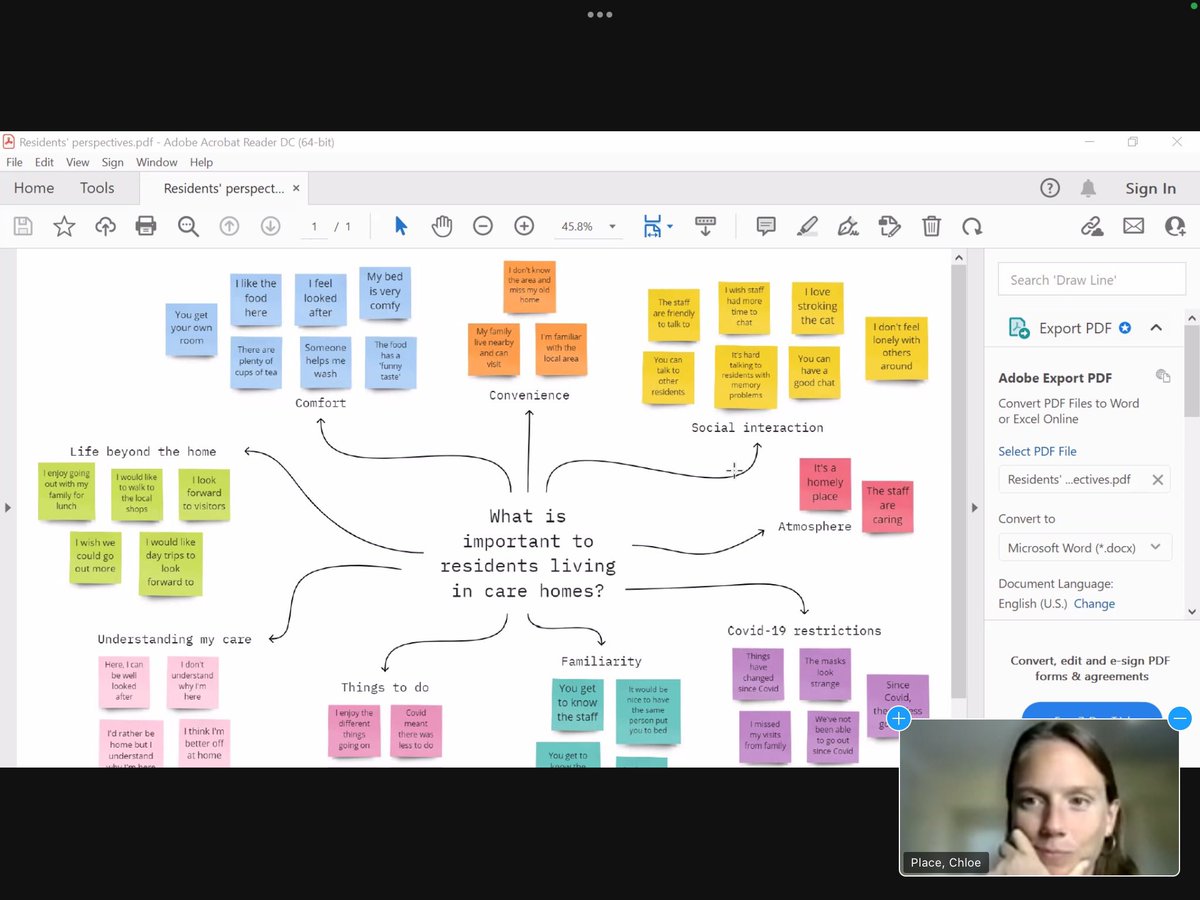The width and height of the screenshot is (1200, 900).
Task: Click Chloe Place video thumbnail
Action: [1039, 797]
